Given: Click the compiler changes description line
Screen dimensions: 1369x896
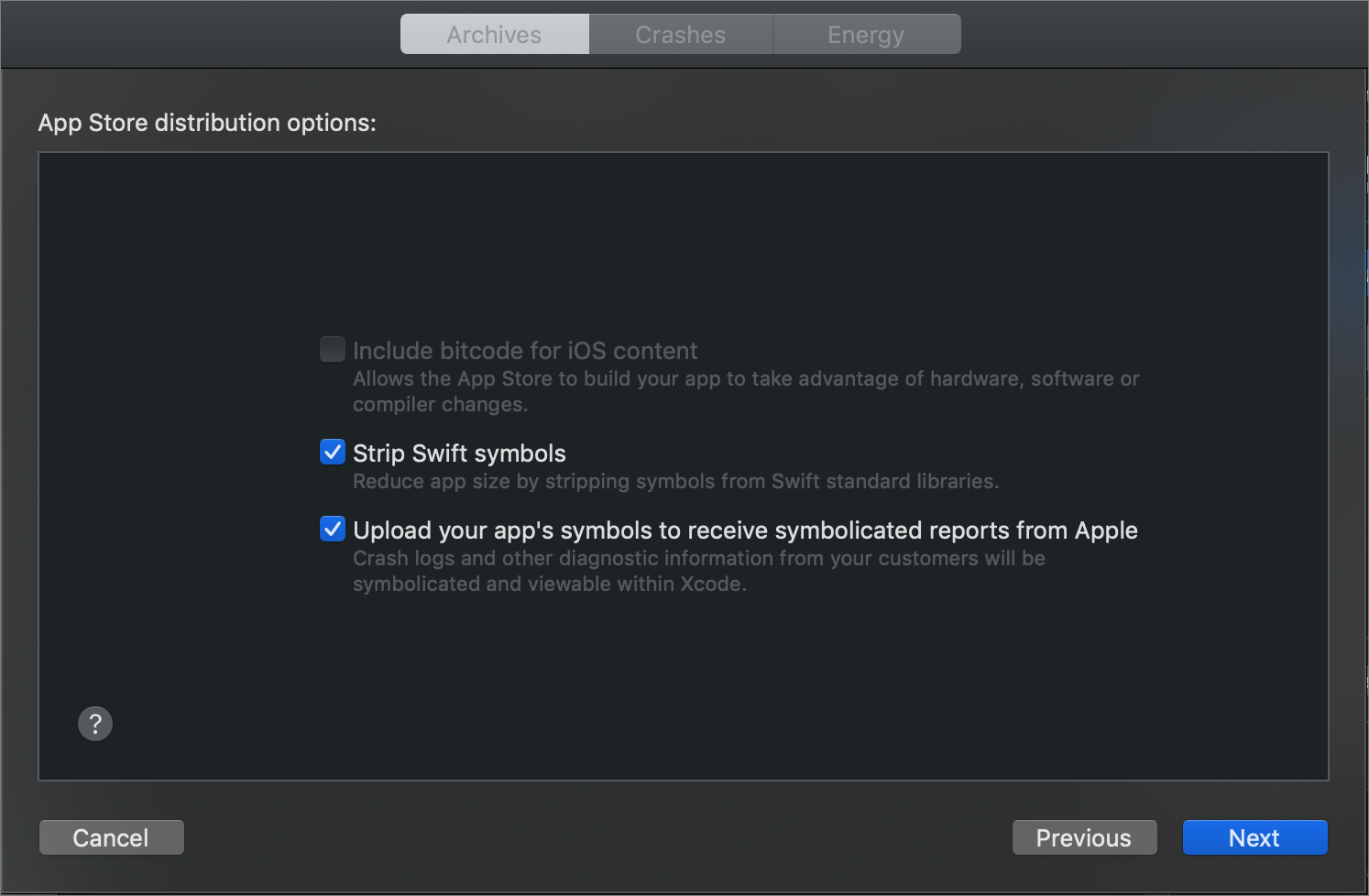Looking at the screenshot, I should (440, 404).
